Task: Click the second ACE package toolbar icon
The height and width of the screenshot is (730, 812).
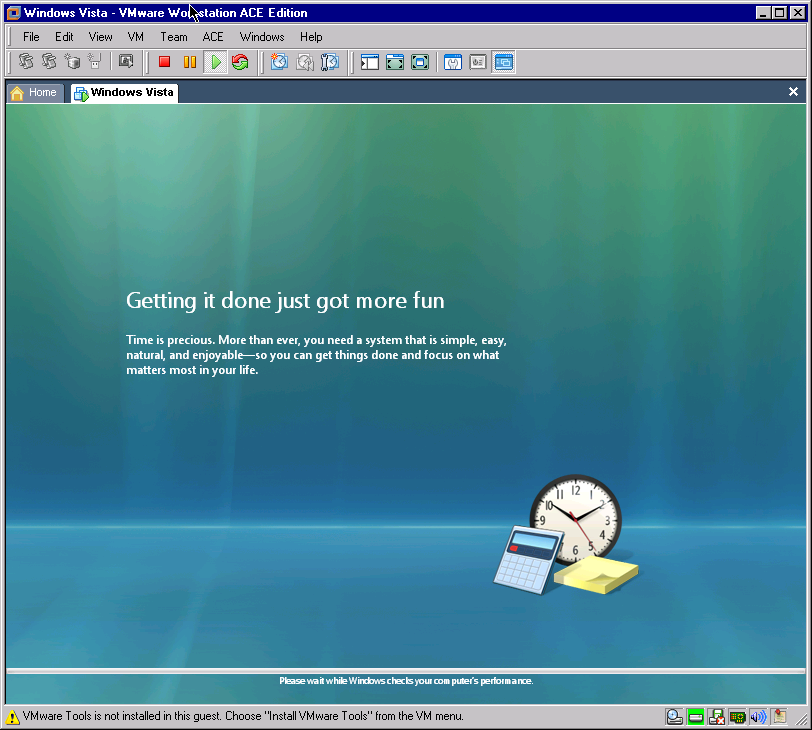Action: pyautogui.click(x=49, y=62)
